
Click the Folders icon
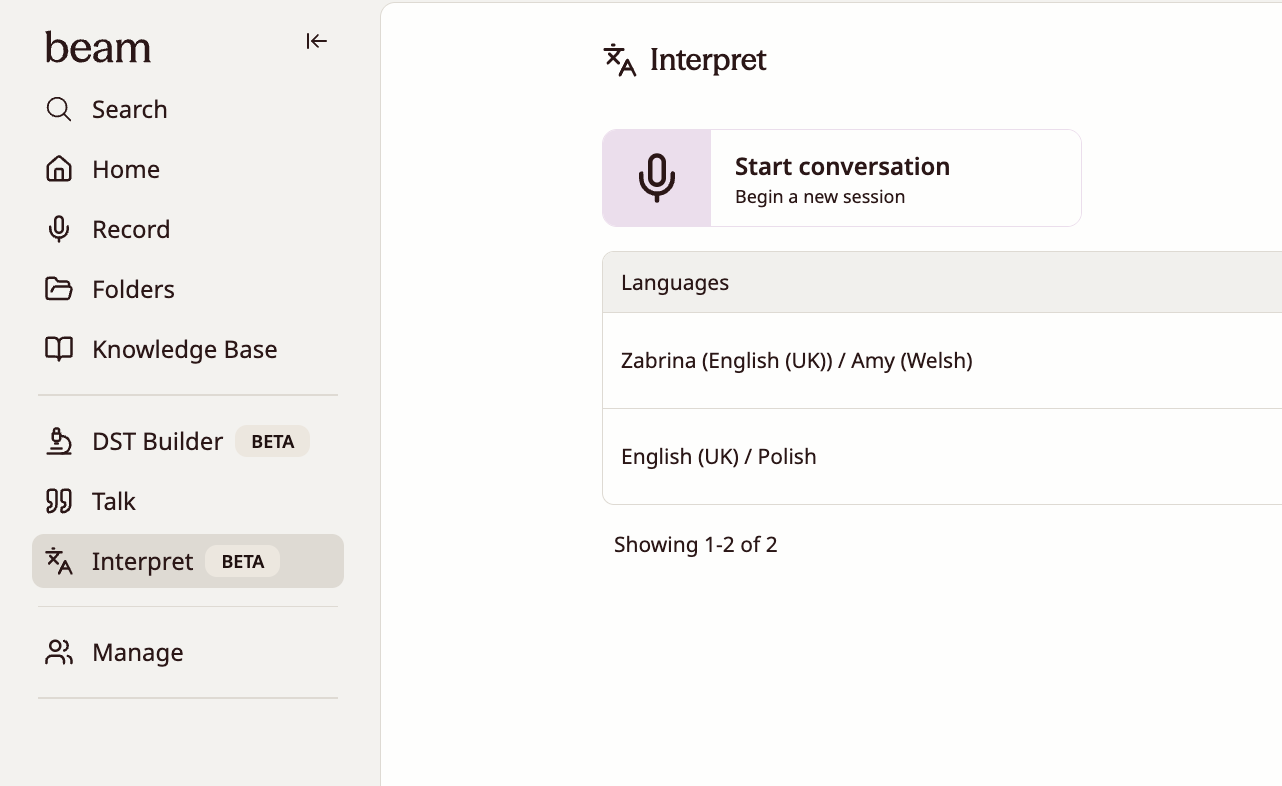click(59, 289)
